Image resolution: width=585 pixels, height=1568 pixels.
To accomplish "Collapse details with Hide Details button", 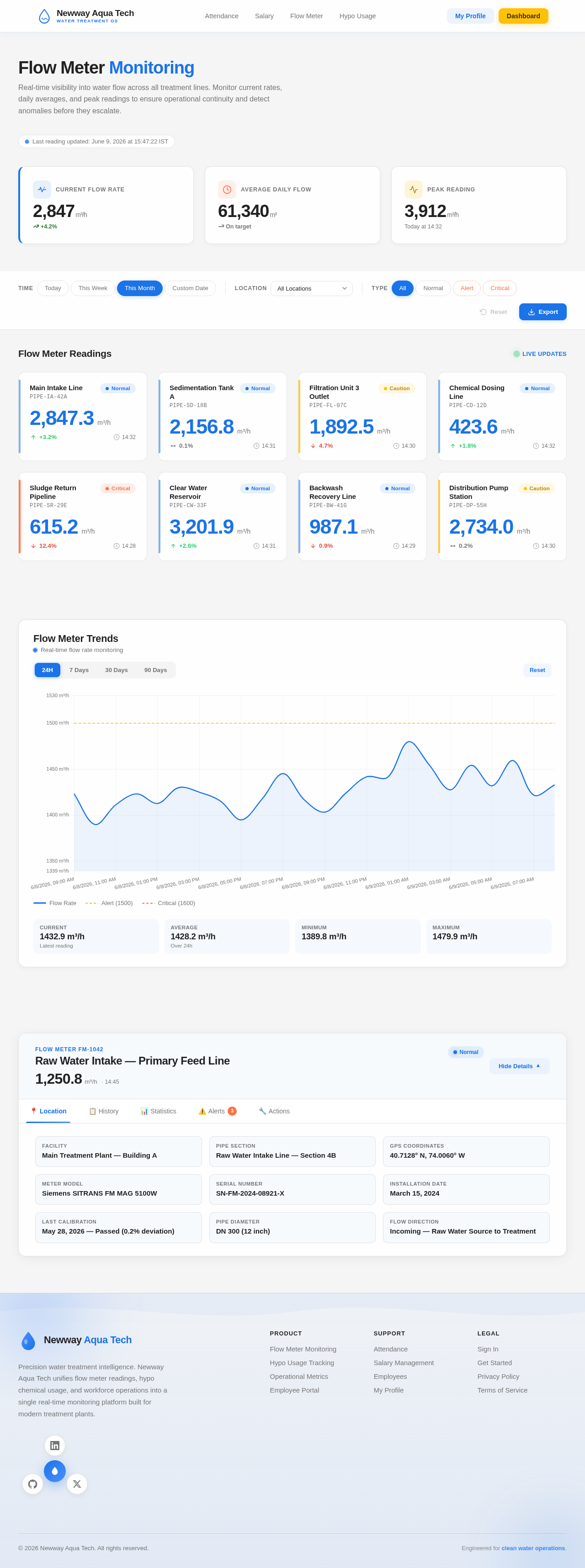I will point(519,1065).
